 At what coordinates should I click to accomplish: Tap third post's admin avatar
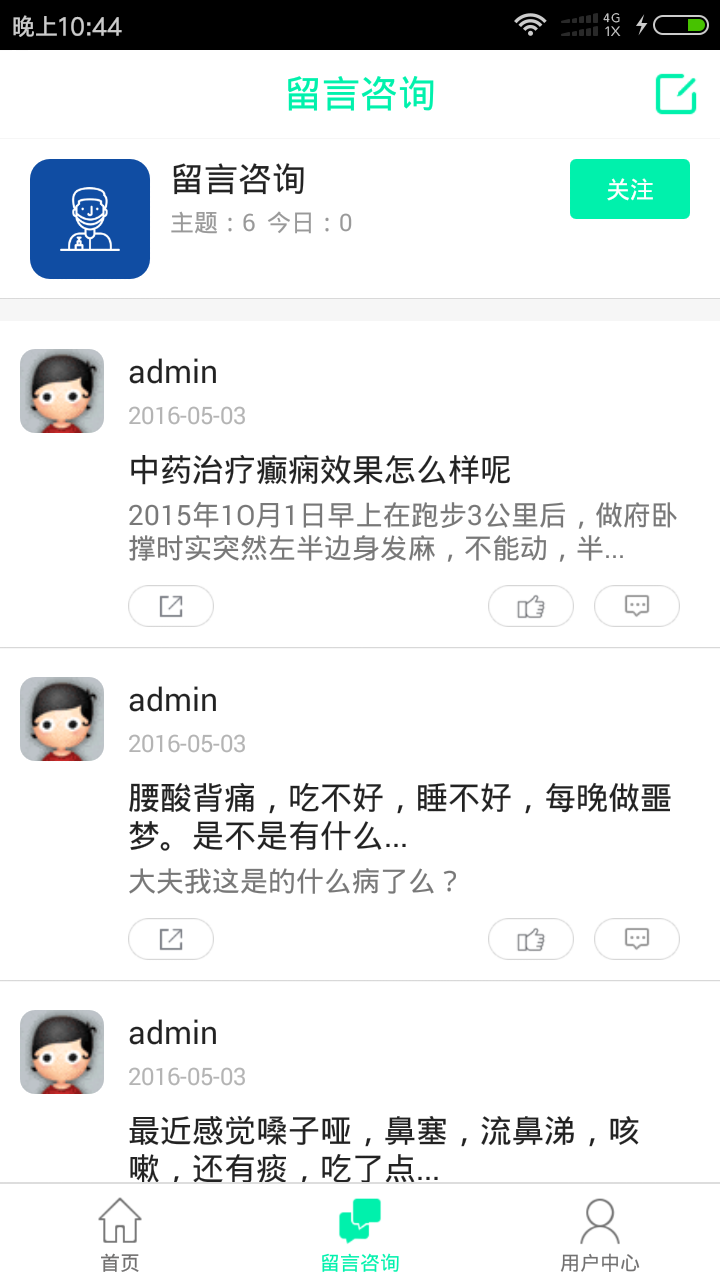coord(62,1052)
